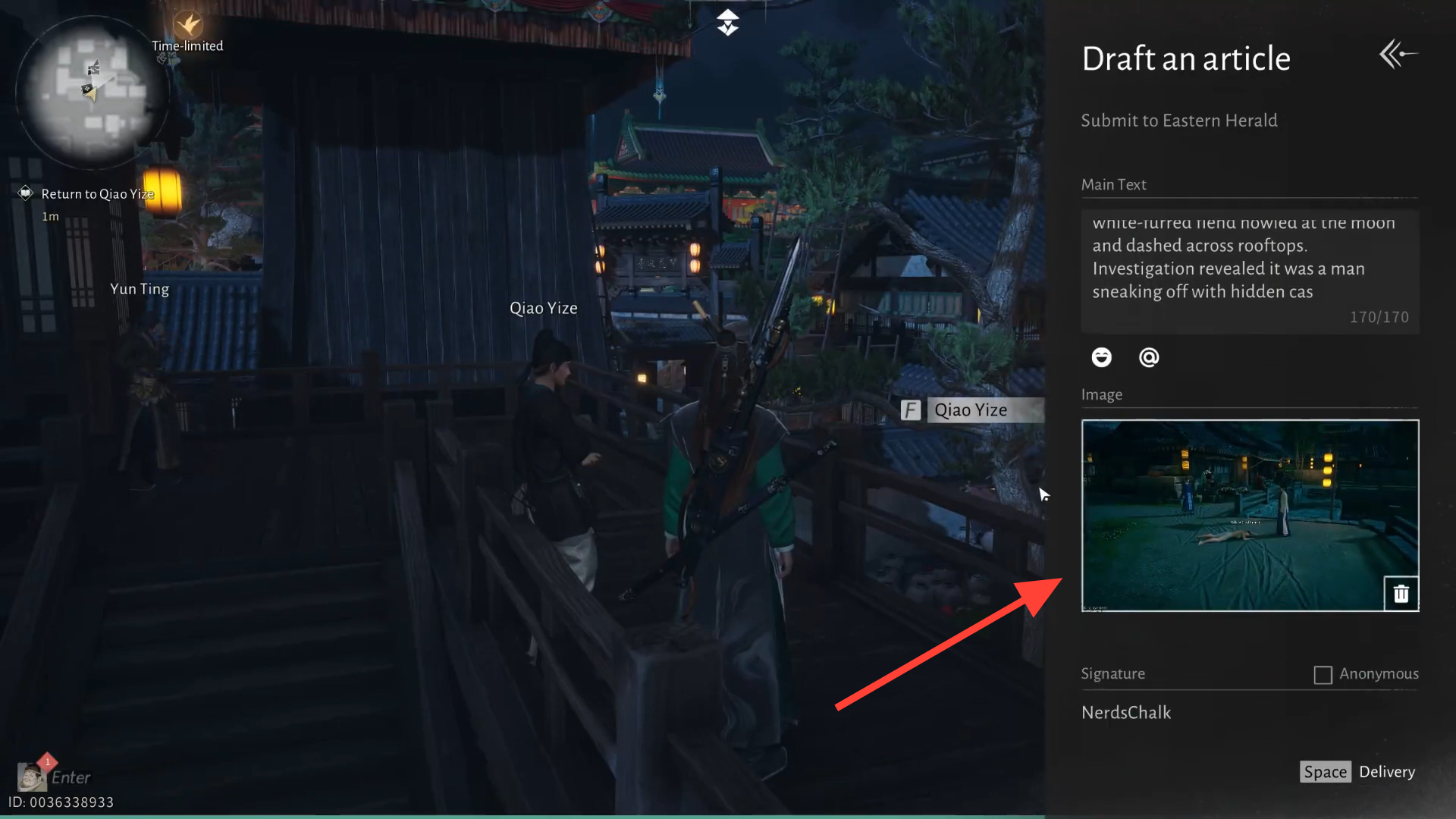Click the Space key hint

click(1325, 772)
